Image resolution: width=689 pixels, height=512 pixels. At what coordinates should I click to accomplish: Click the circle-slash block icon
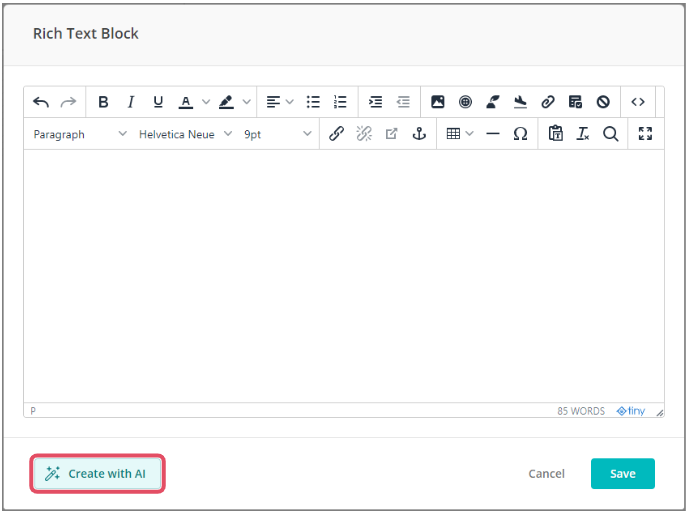[x=603, y=102]
